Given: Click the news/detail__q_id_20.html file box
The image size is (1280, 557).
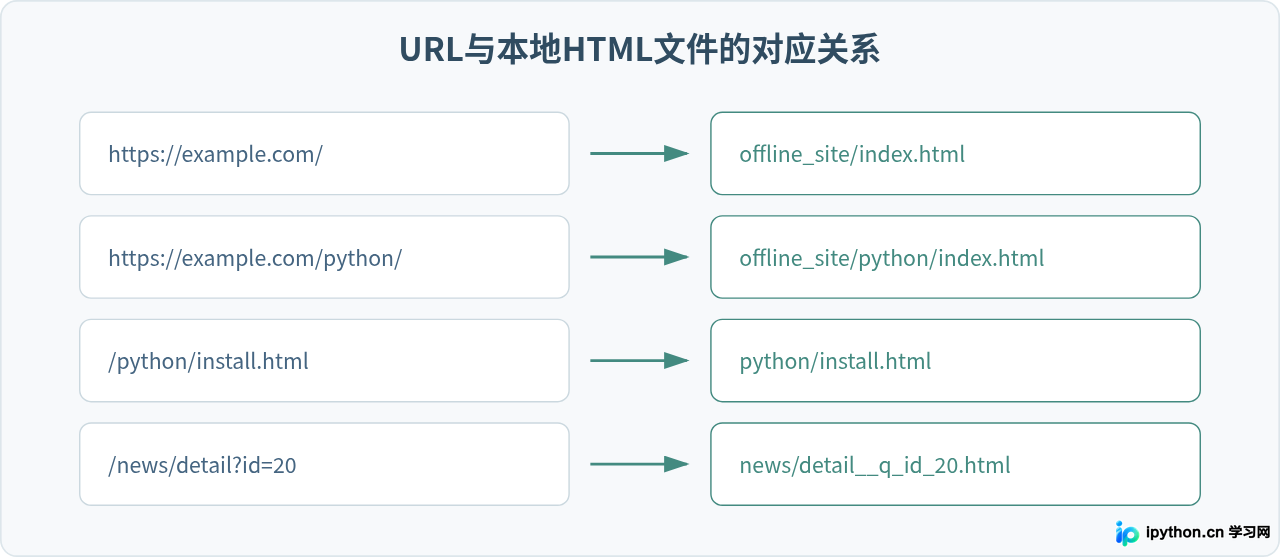Looking at the screenshot, I should 955,464.
